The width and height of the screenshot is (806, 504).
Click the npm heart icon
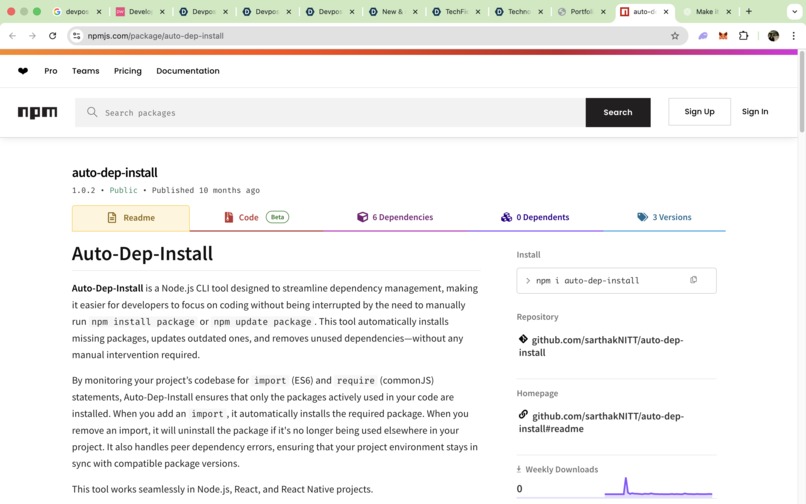[x=23, y=71]
